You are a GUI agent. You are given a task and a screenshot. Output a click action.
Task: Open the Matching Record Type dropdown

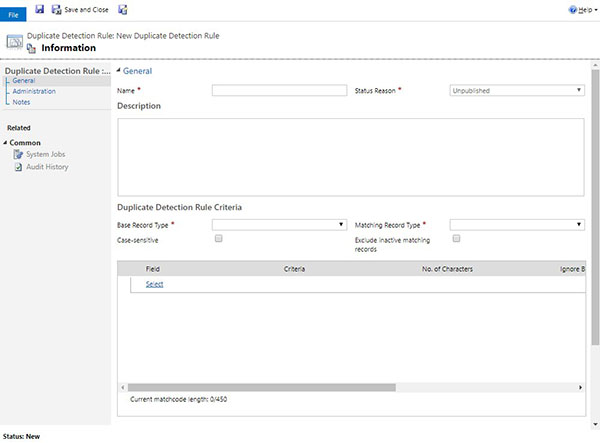[516, 225]
